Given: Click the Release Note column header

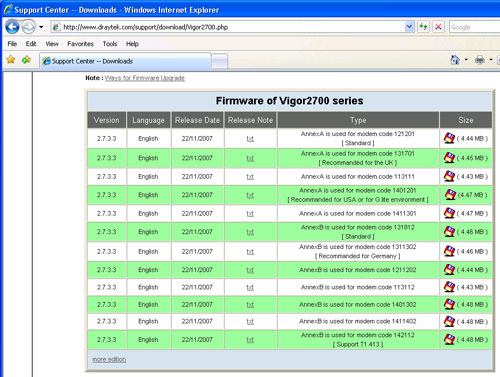Looking at the screenshot, I should (250, 120).
